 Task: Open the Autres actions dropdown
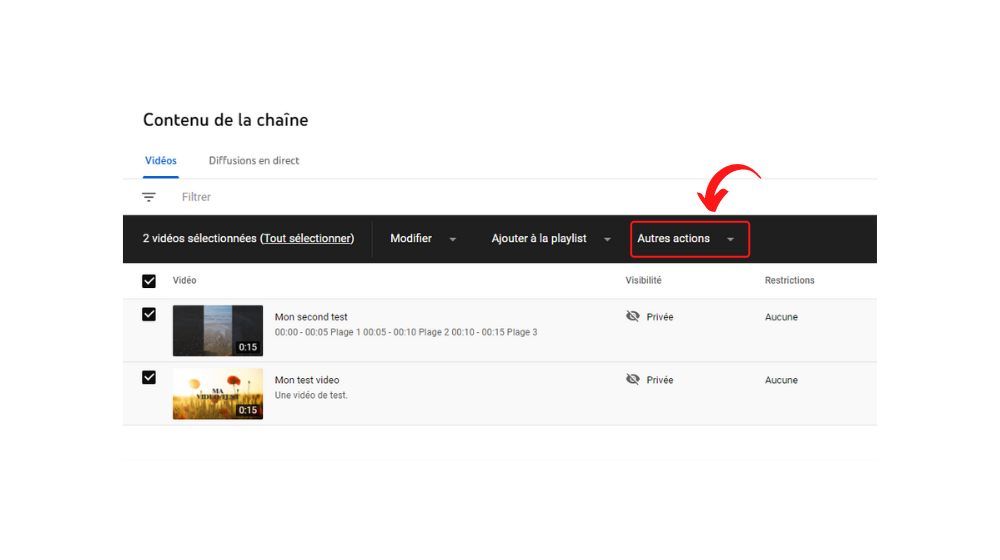[689, 239]
